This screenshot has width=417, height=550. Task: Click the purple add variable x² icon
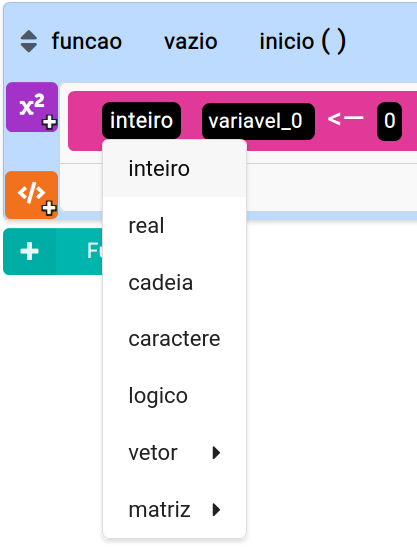click(32, 107)
